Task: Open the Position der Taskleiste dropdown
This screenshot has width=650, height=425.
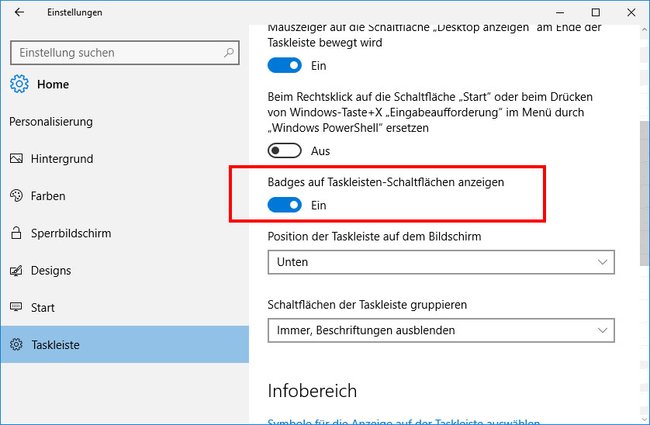Action: [441, 262]
